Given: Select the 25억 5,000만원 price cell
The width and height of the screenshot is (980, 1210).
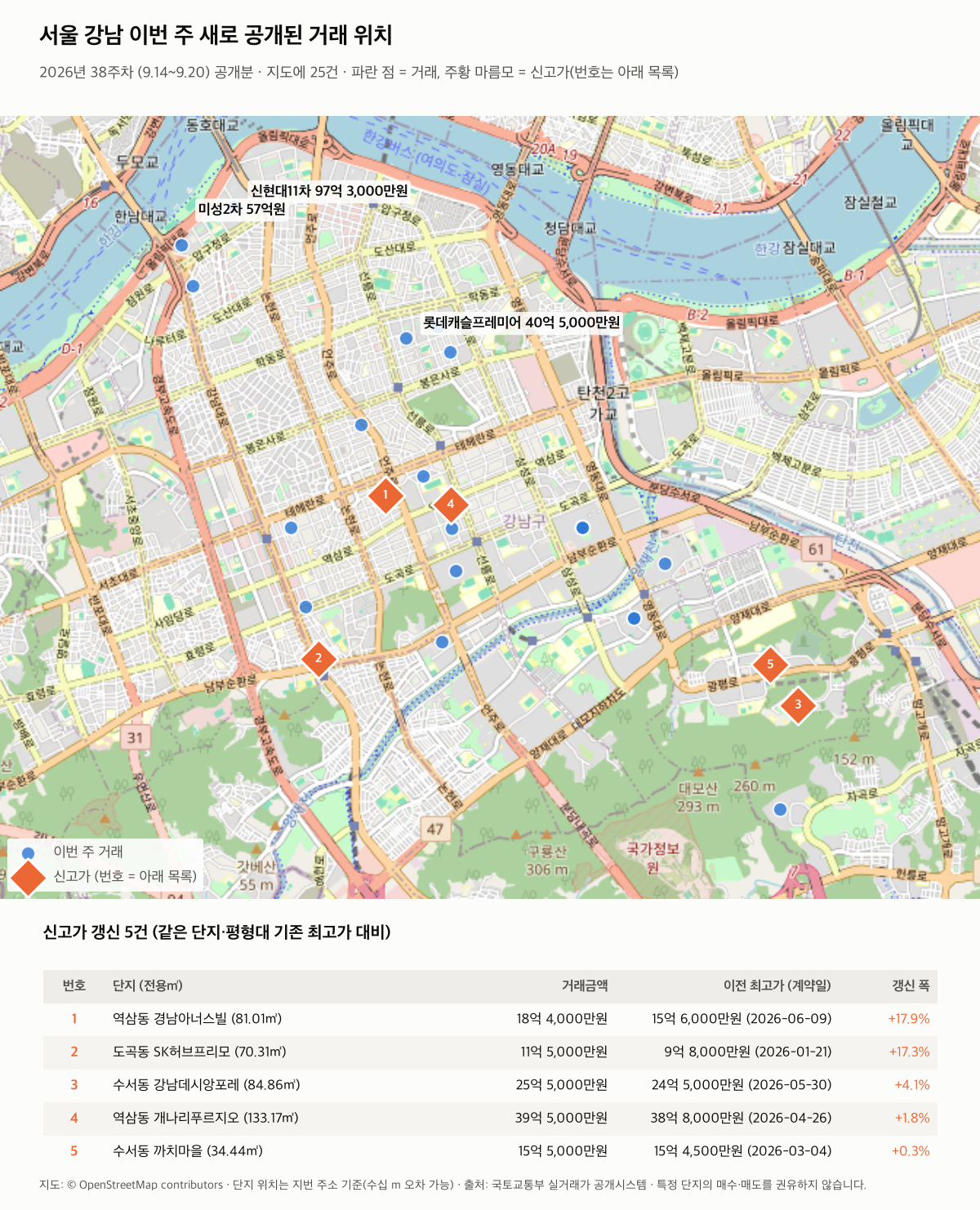Looking at the screenshot, I should click(562, 1085).
